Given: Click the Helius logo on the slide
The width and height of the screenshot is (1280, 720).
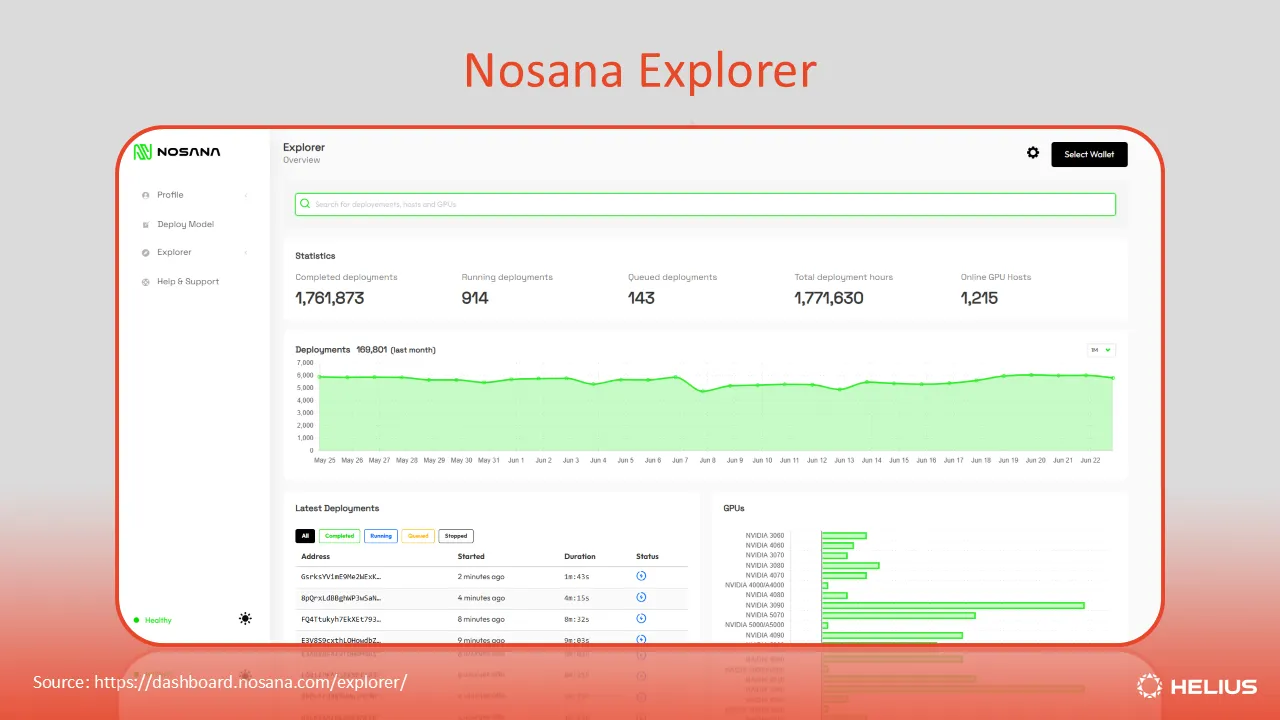Looking at the screenshot, I should point(1197,686).
